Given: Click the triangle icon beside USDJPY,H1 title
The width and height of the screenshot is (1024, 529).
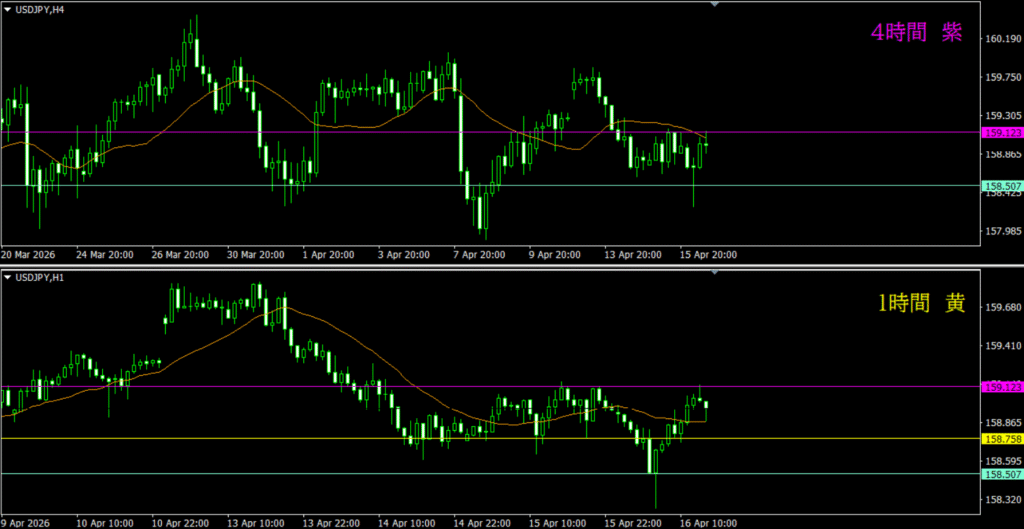Looking at the screenshot, I should (x=7, y=276).
